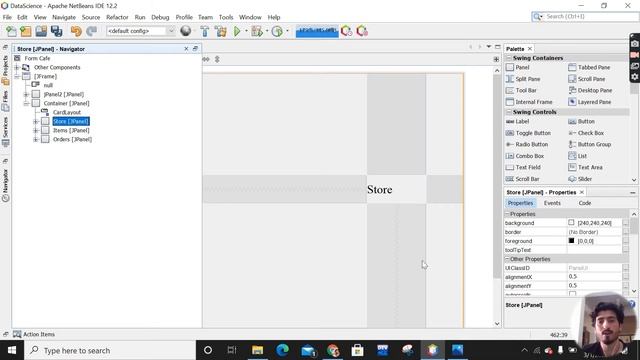Screen dimensions: 640x360
Task: Choose Split Pane from the Palette
Action: (x=527, y=79)
